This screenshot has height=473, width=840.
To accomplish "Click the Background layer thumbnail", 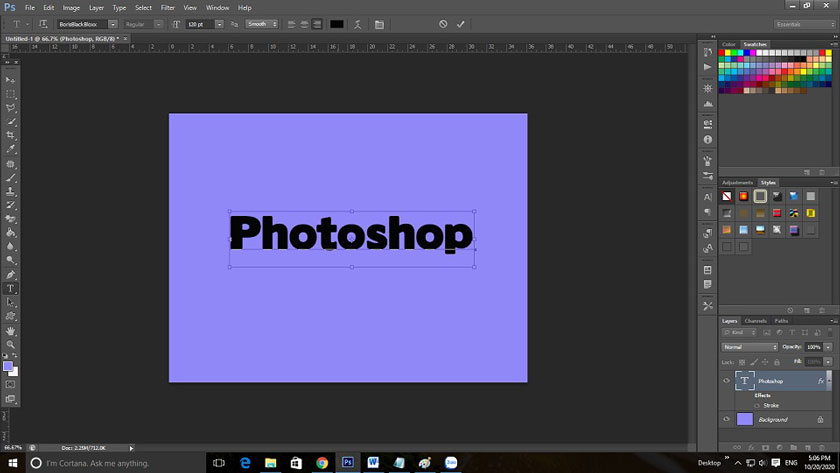I will tap(745, 419).
